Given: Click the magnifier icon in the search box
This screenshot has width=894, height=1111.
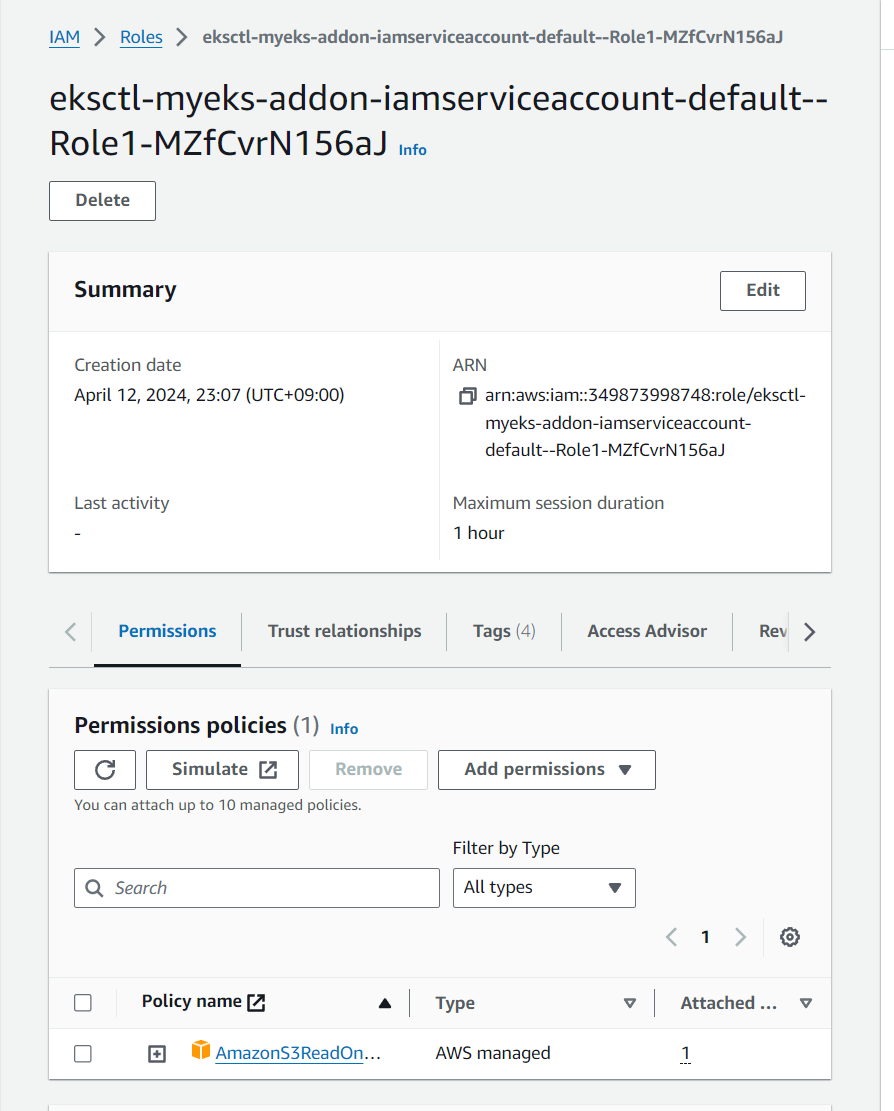Looking at the screenshot, I should point(94,888).
